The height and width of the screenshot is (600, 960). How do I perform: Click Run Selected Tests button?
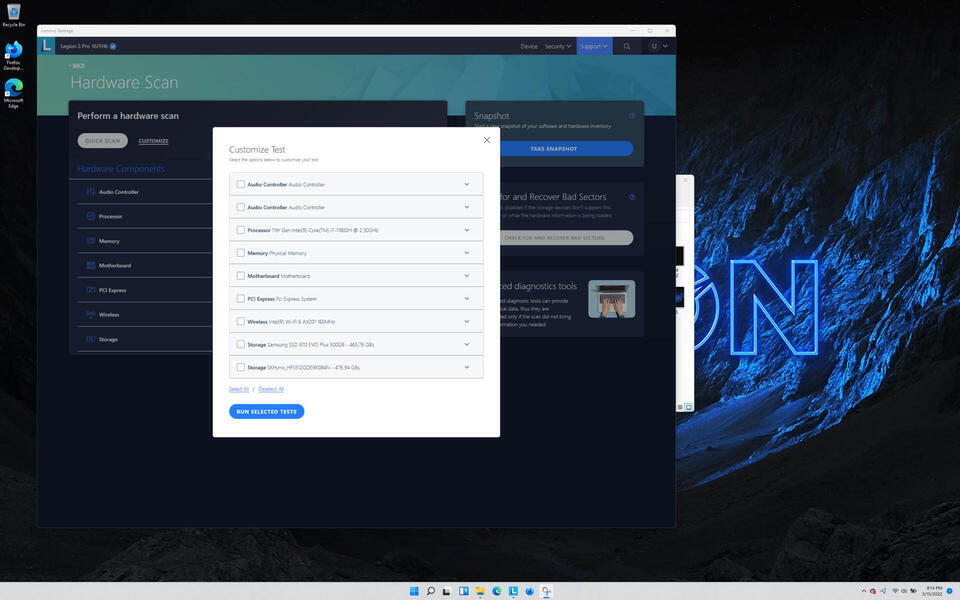[x=266, y=411]
